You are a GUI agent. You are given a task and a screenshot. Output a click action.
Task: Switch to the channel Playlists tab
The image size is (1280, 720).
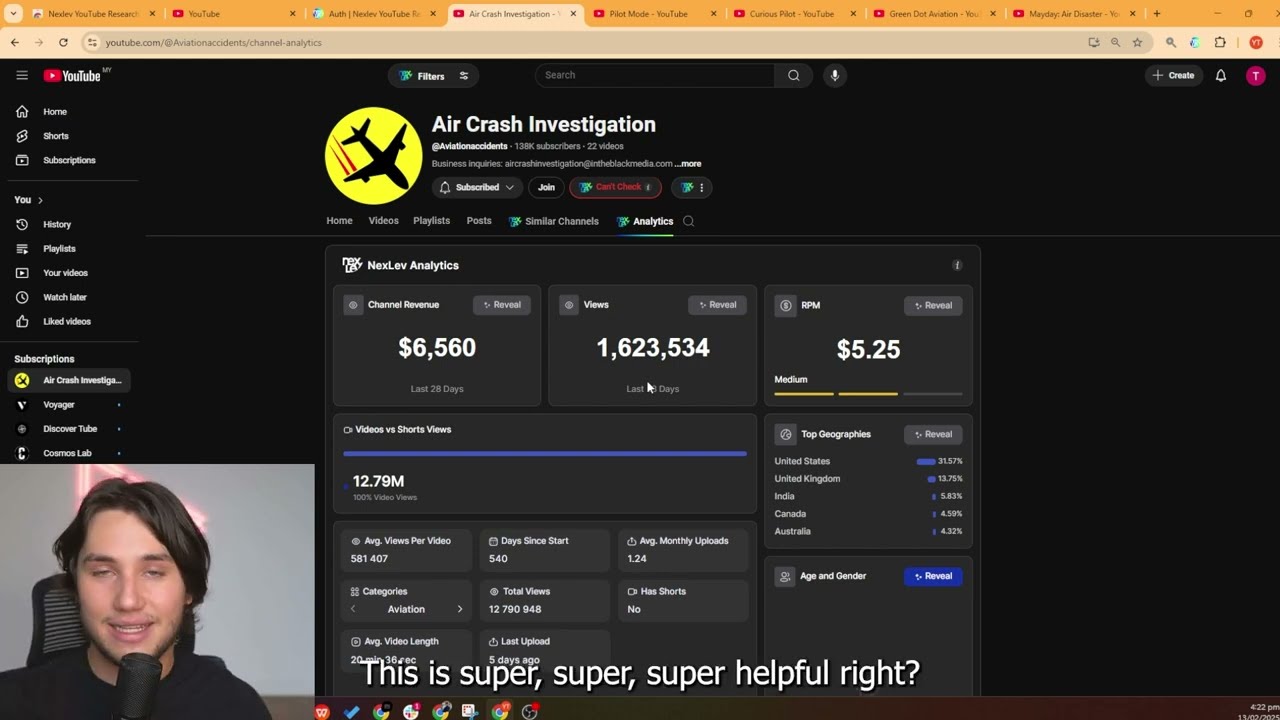432,221
